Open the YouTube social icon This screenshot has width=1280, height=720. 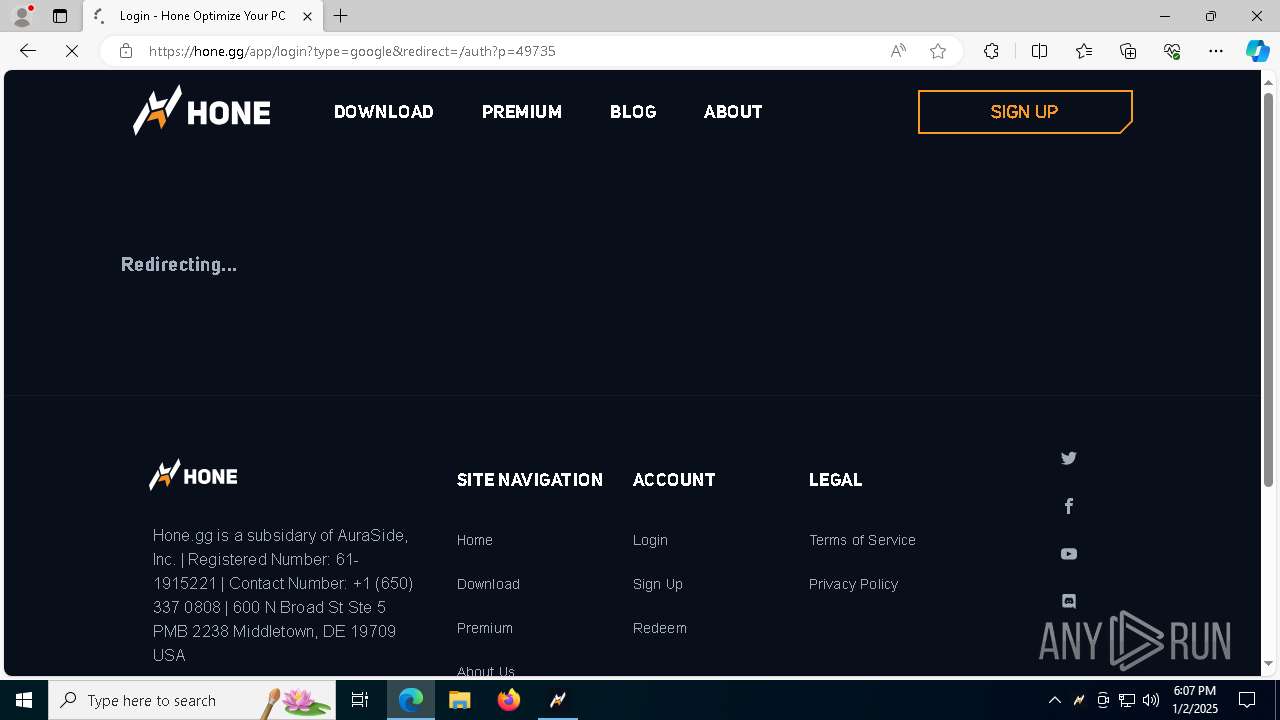coord(1069,554)
